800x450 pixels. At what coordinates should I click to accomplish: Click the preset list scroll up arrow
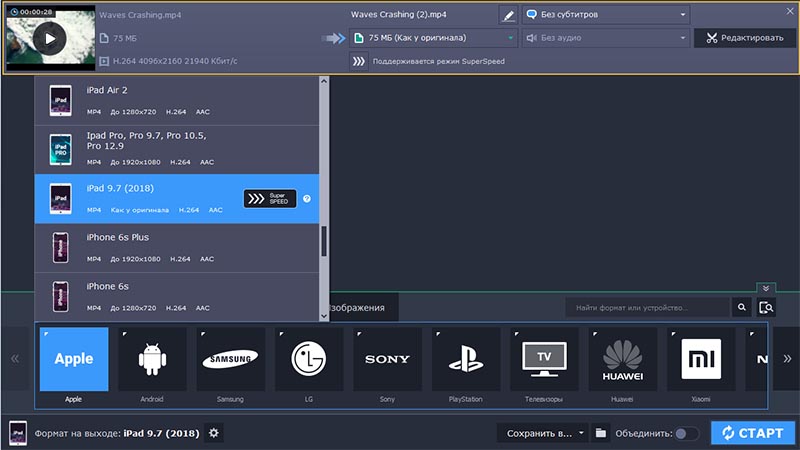tap(323, 81)
